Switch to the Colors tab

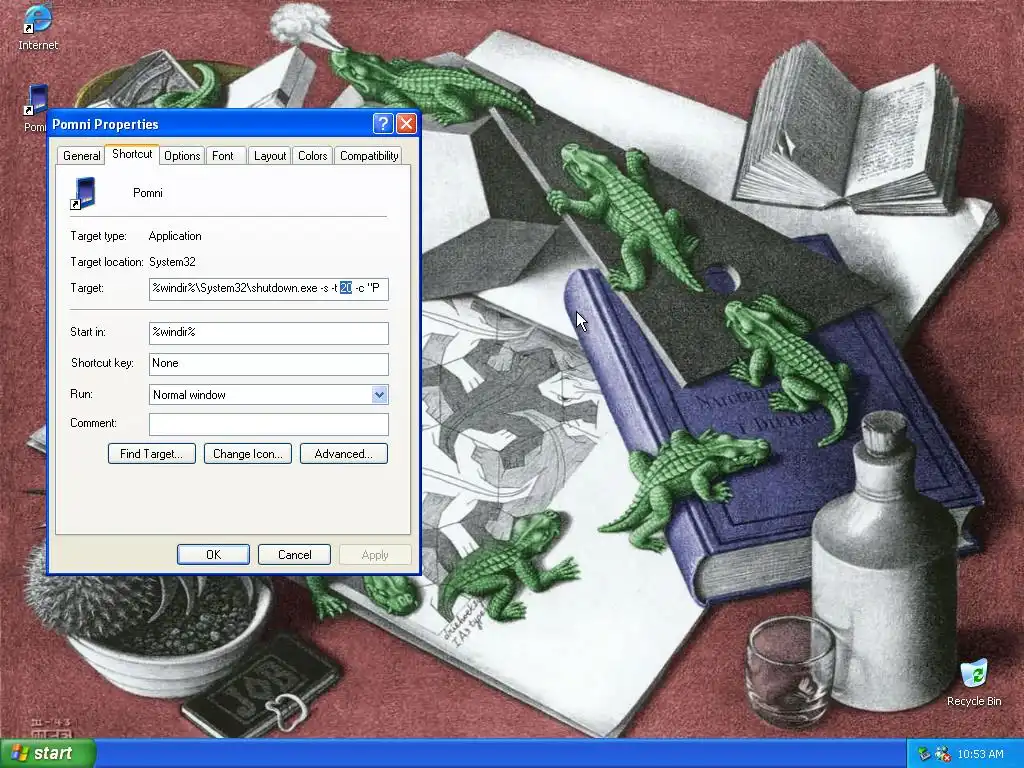pos(312,155)
